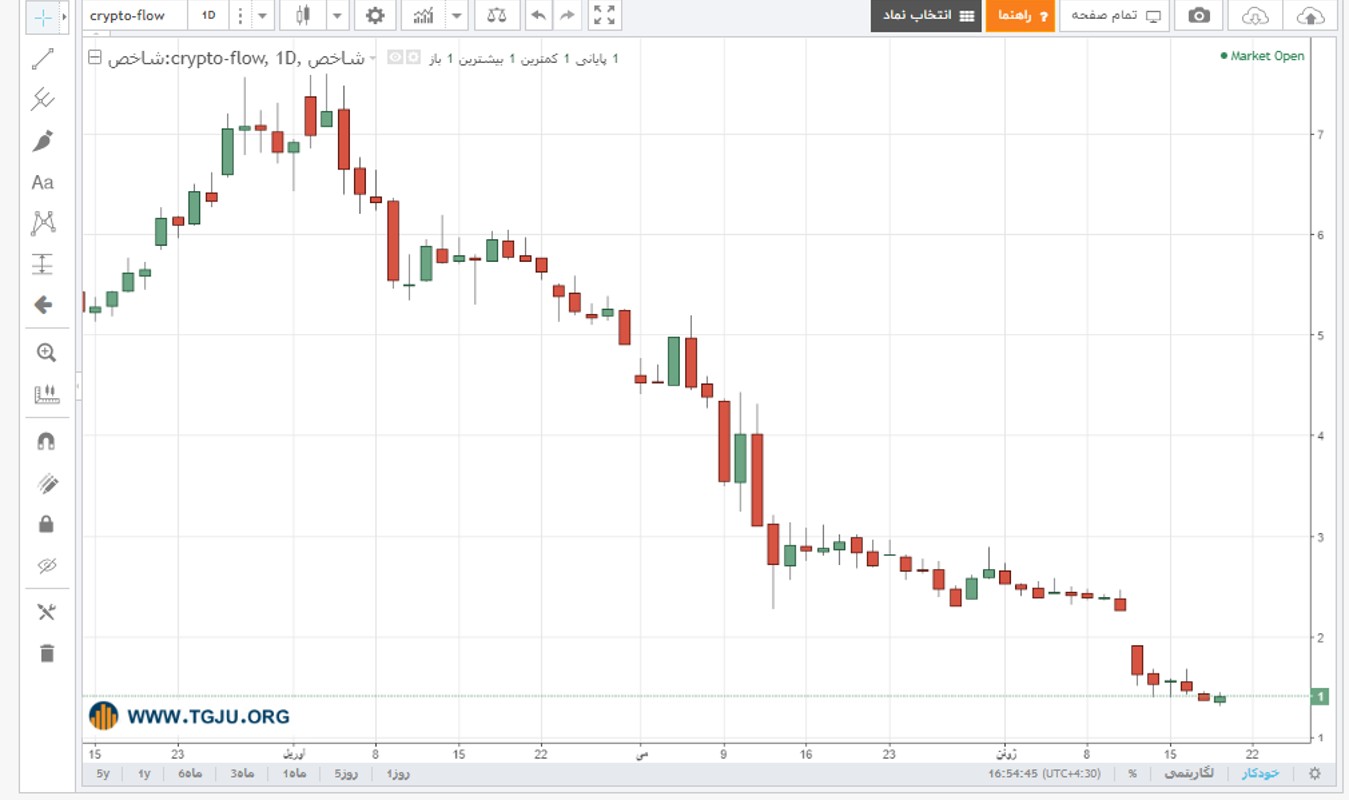The image size is (1349, 800).
Task: Open the time interval dropdown arrow
Action: (262, 16)
